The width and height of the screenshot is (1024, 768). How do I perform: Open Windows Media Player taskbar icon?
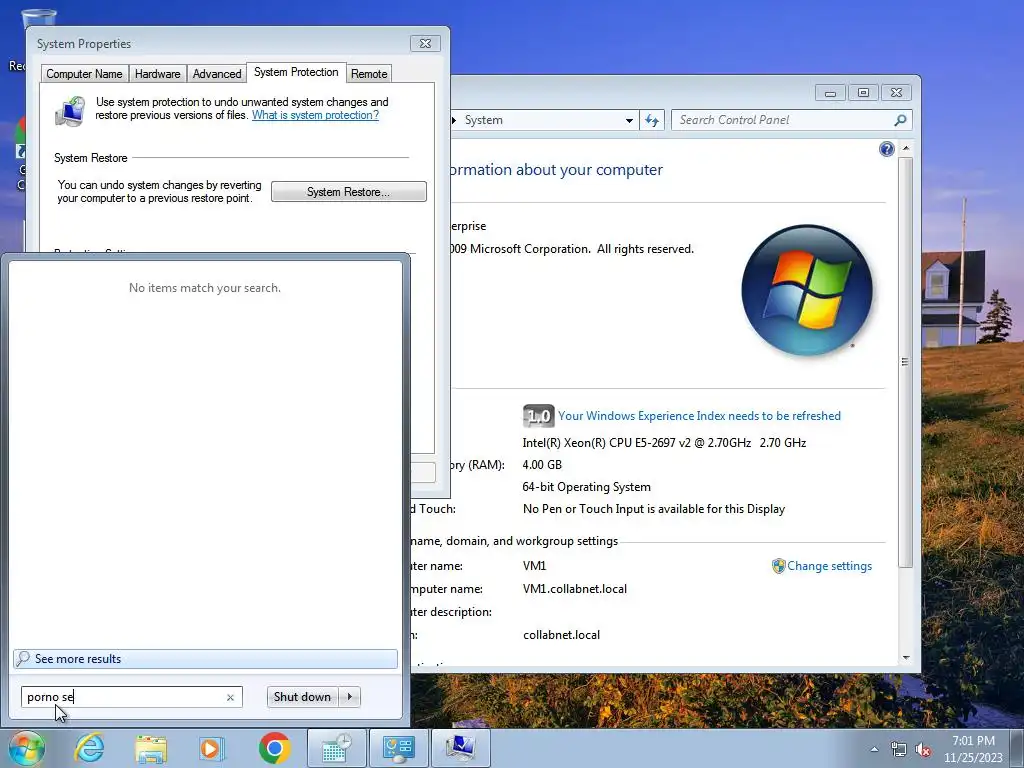211,748
